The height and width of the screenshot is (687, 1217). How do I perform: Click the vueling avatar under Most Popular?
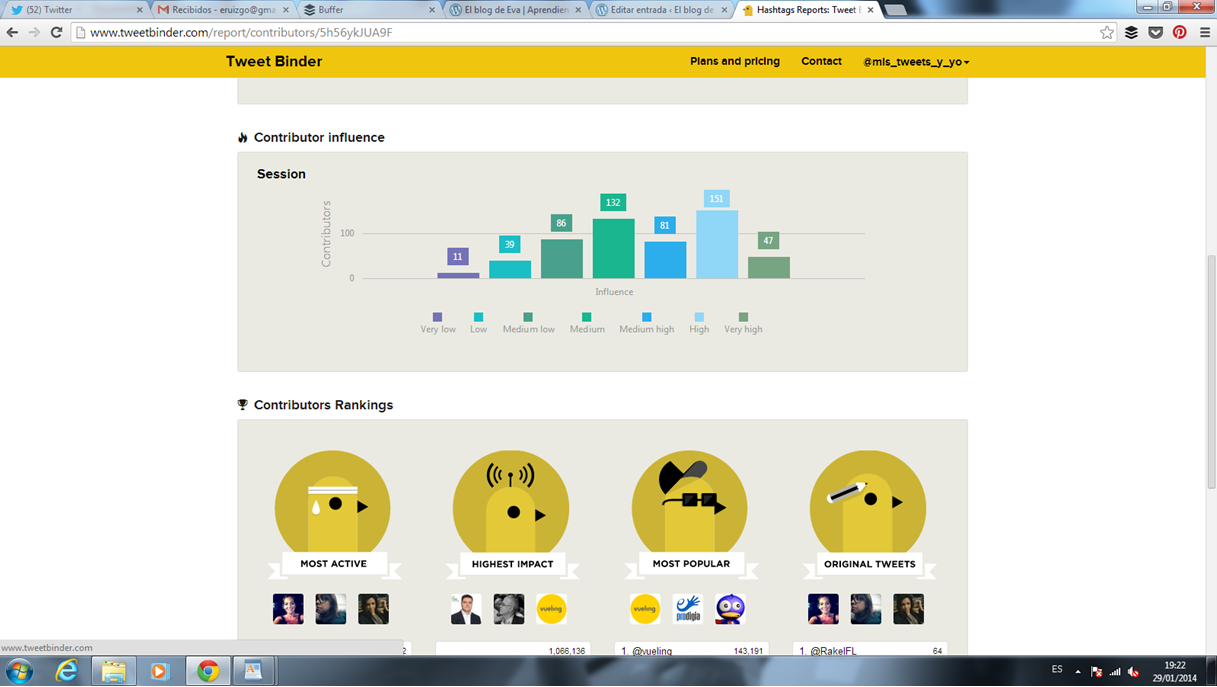click(645, 609)
